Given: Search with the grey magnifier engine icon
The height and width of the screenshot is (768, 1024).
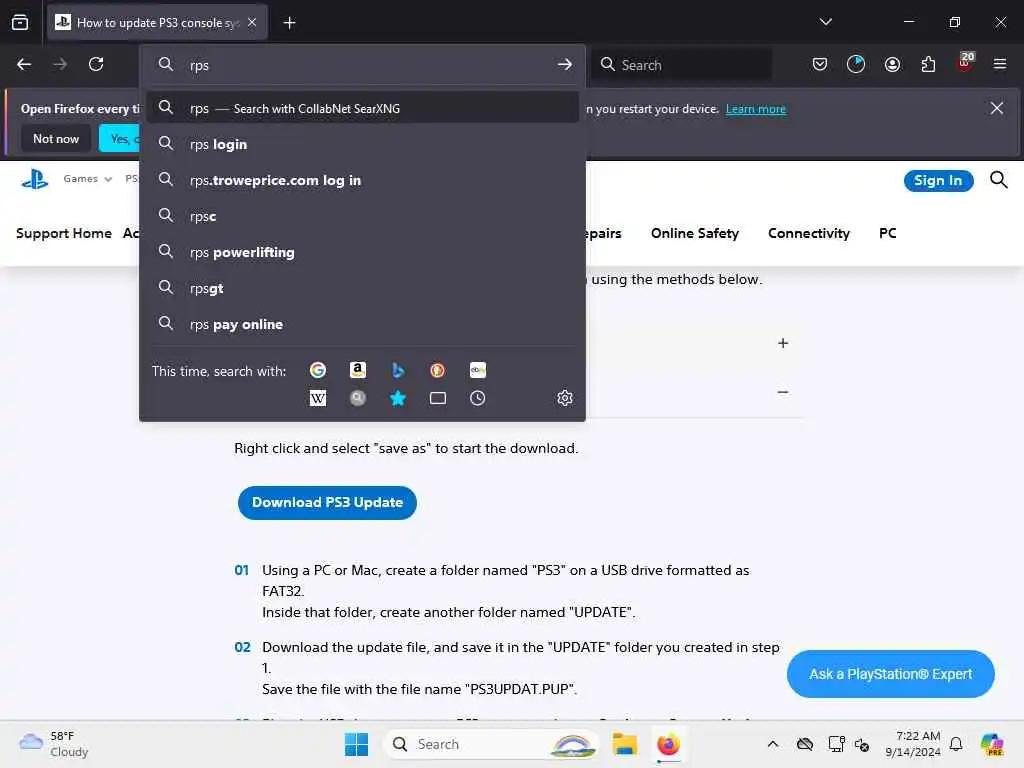Looking at the screenshot, I should pos(357,398).
